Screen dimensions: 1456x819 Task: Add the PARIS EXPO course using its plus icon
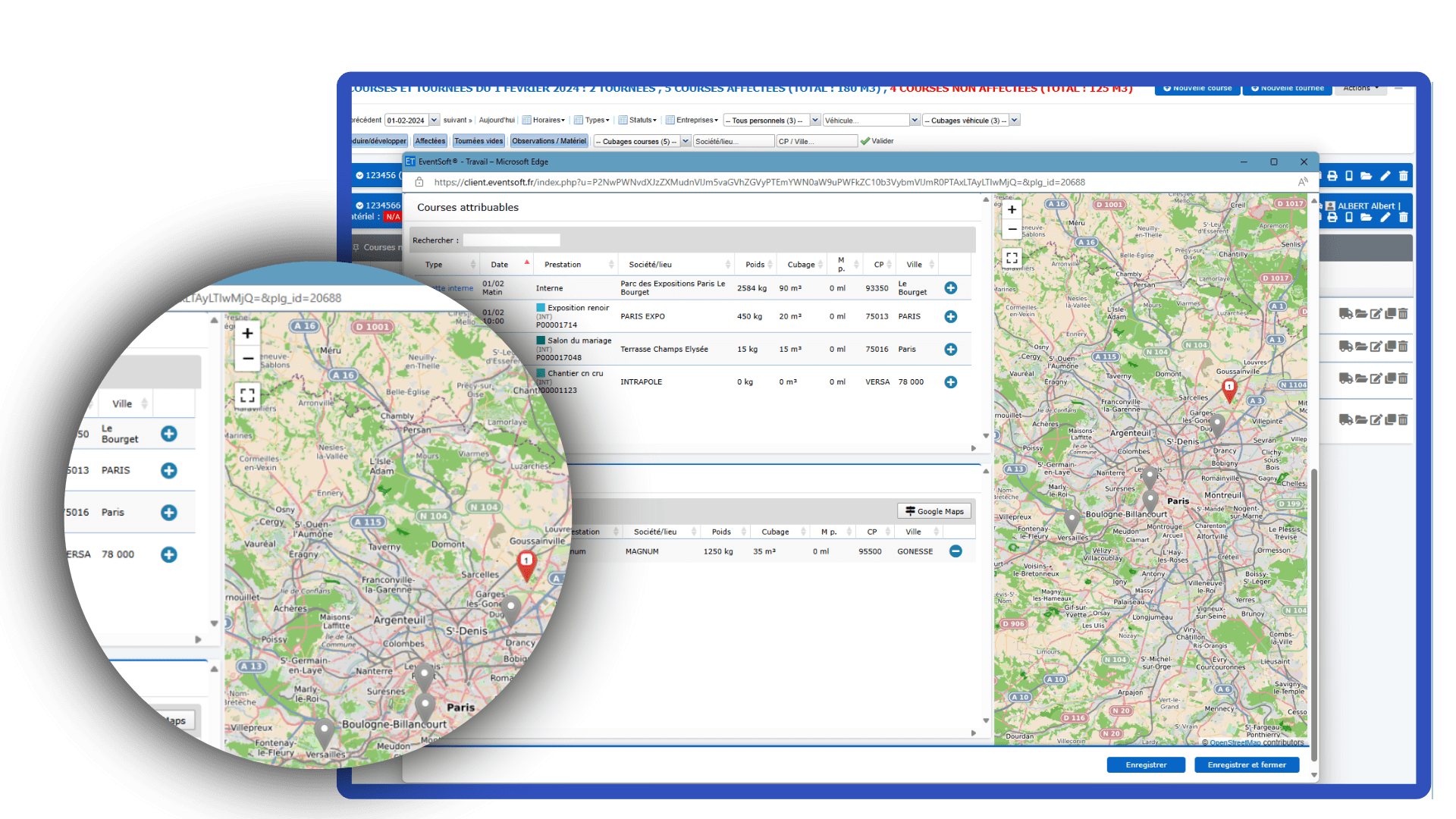(951, 316)
